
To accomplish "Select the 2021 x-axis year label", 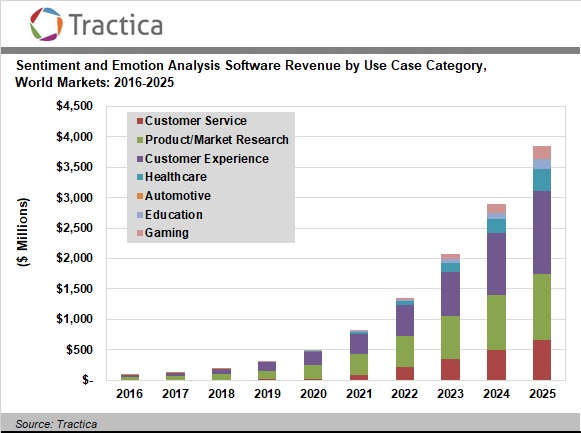I will pos(359,393).
